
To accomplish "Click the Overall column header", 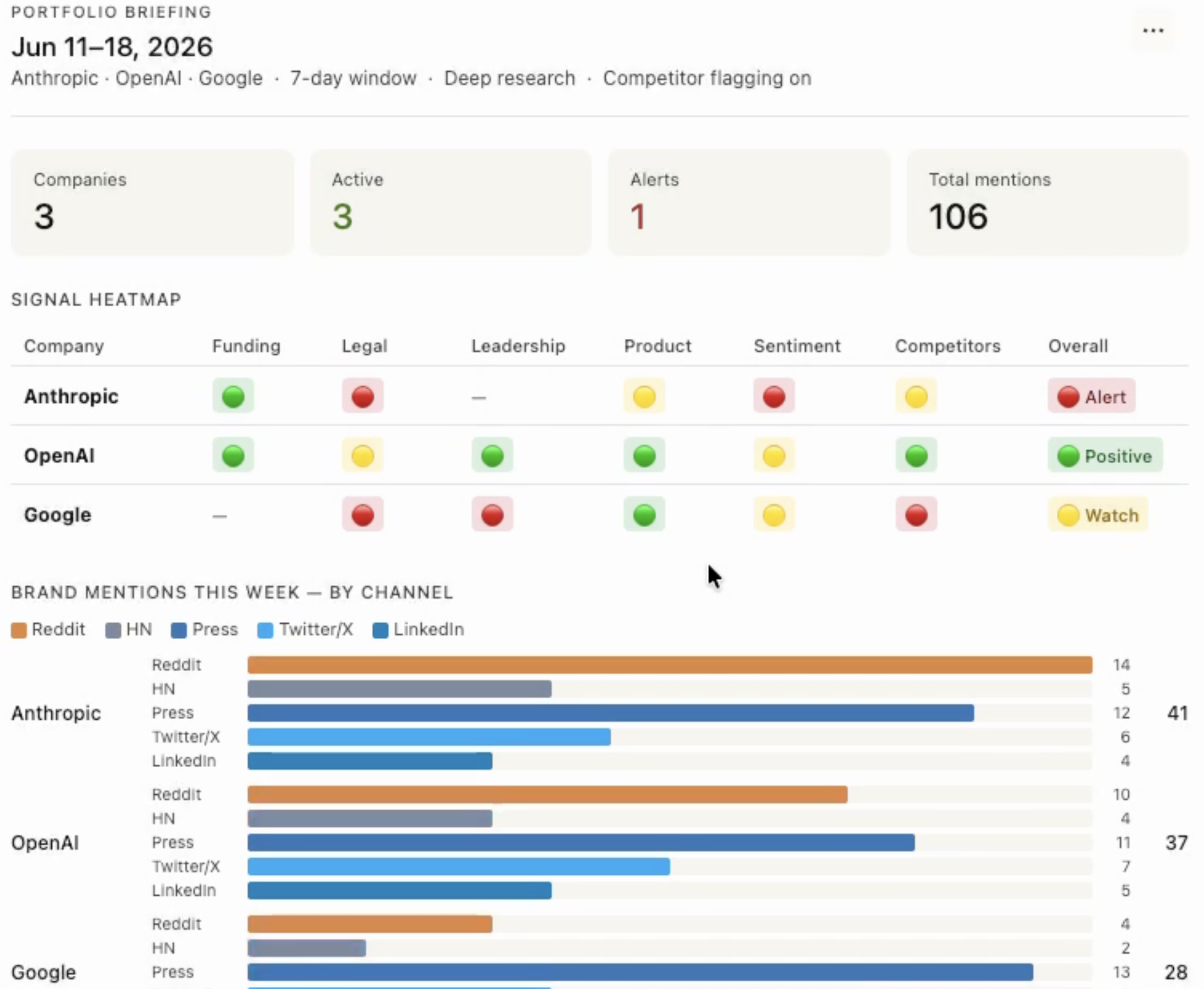I will click(x=1078, y=346).
